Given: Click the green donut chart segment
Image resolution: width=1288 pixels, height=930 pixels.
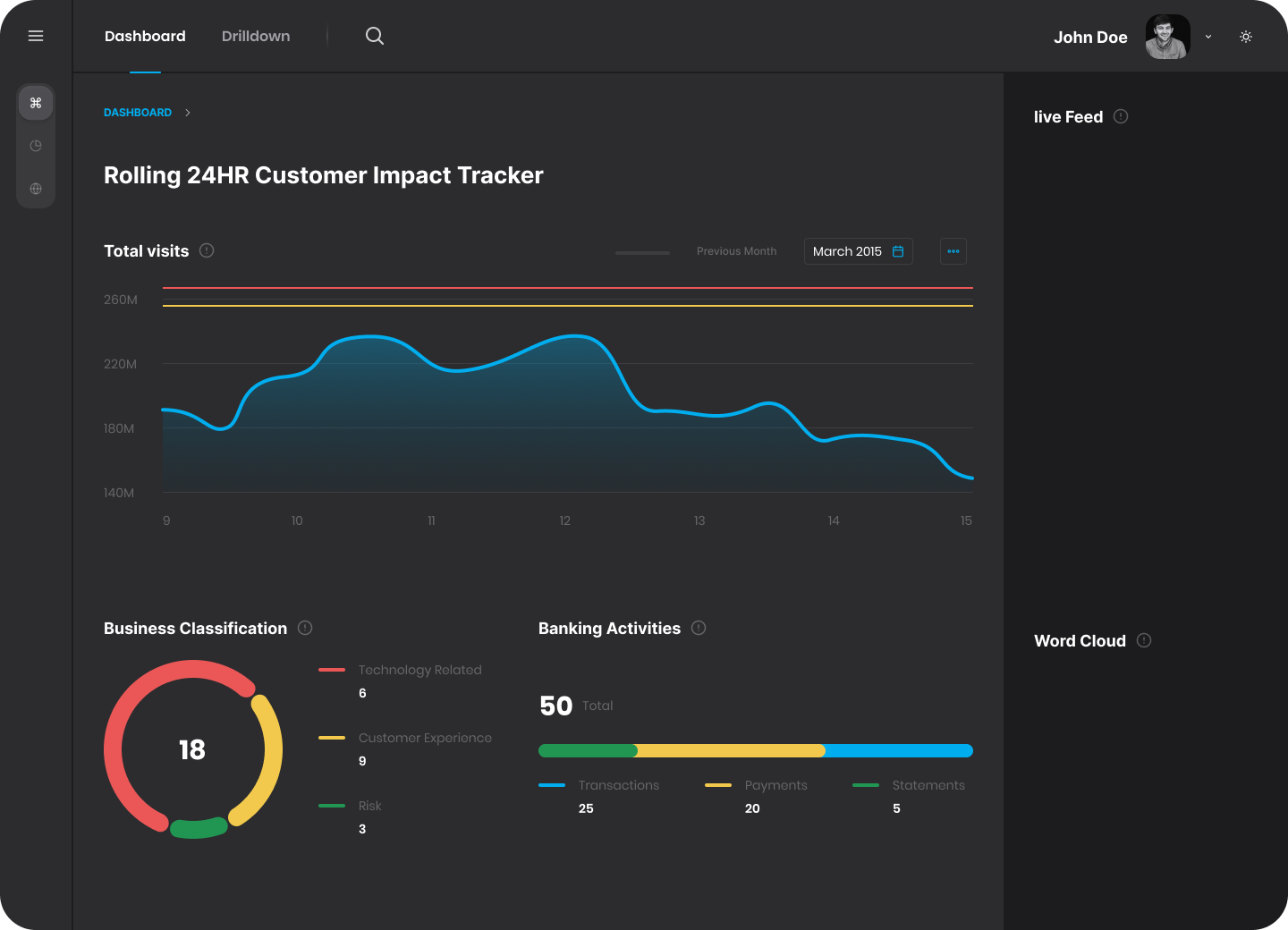Looking at the screenshot, I should point(199,829).
